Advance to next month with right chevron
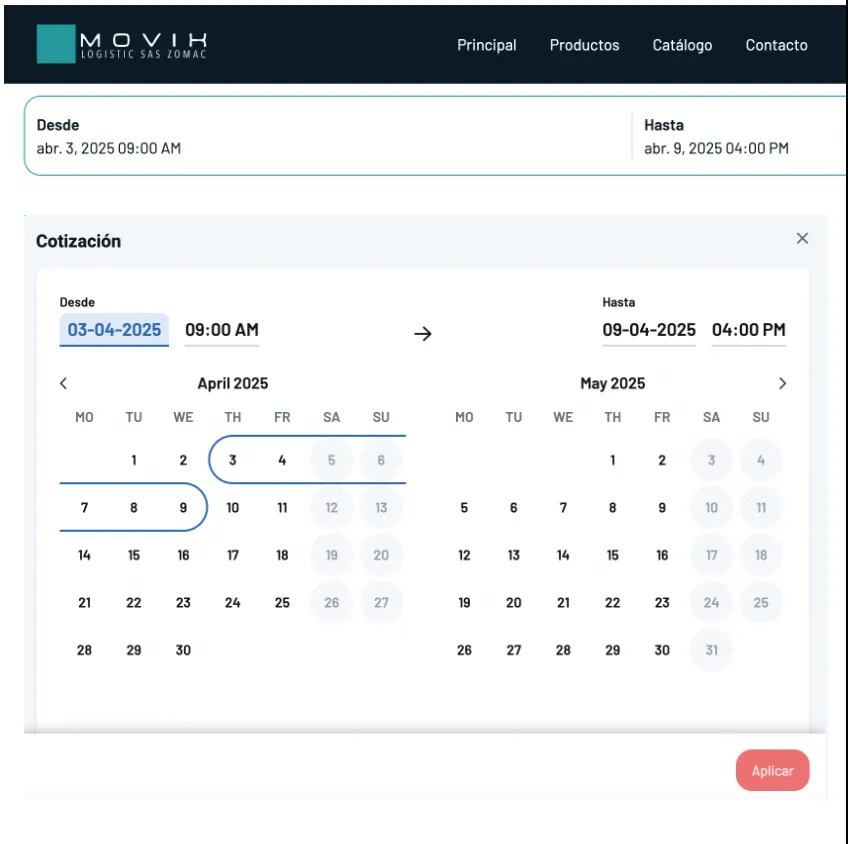 782,384
